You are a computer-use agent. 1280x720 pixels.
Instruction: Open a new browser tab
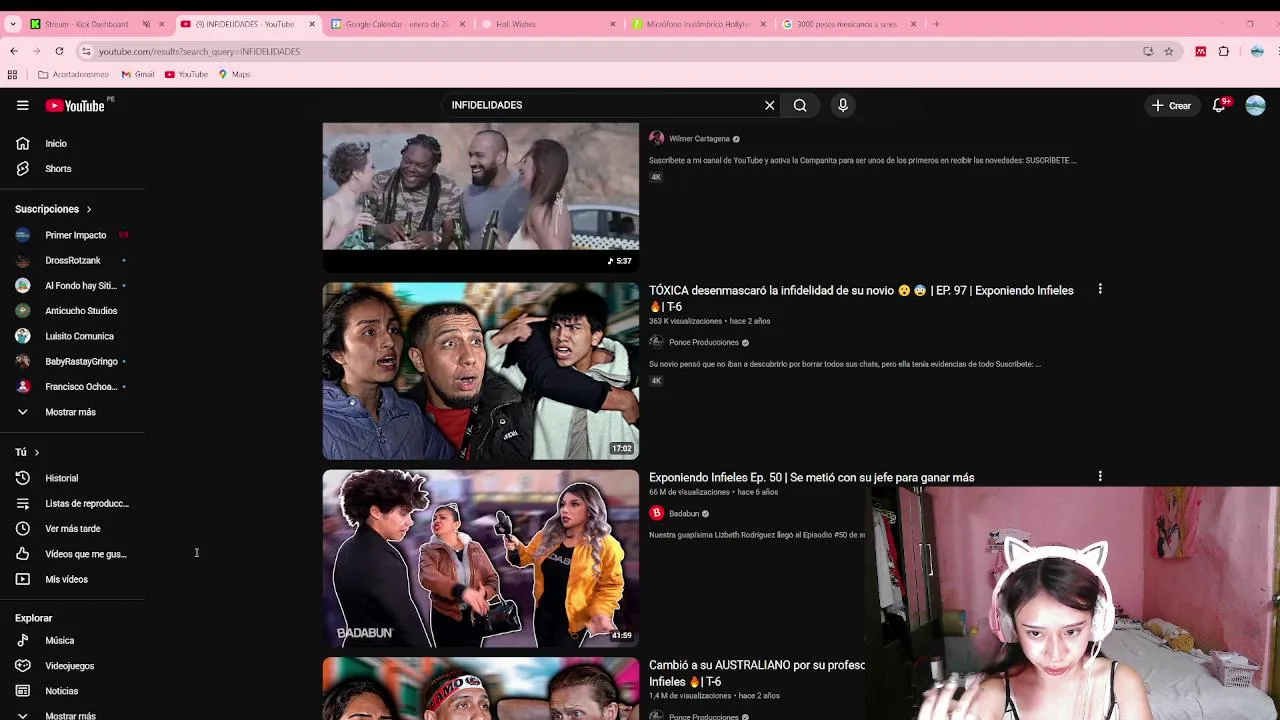click(x=936, y=24)
